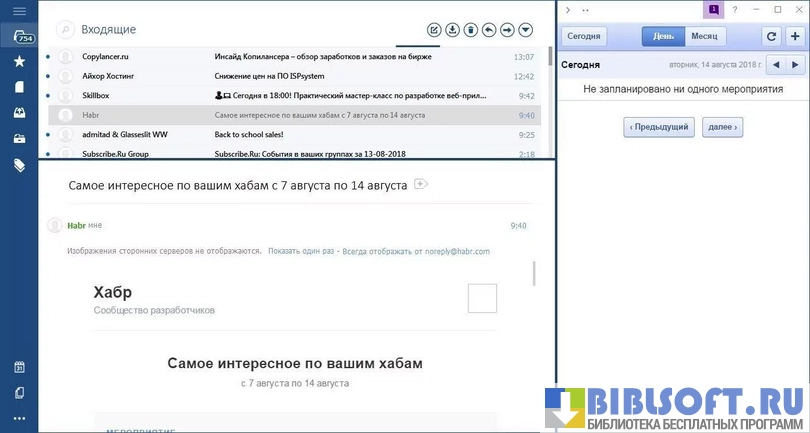This screenshot has width=810, height=433.
Task: Forward message using right arrow icon
Action: [507, 30]
